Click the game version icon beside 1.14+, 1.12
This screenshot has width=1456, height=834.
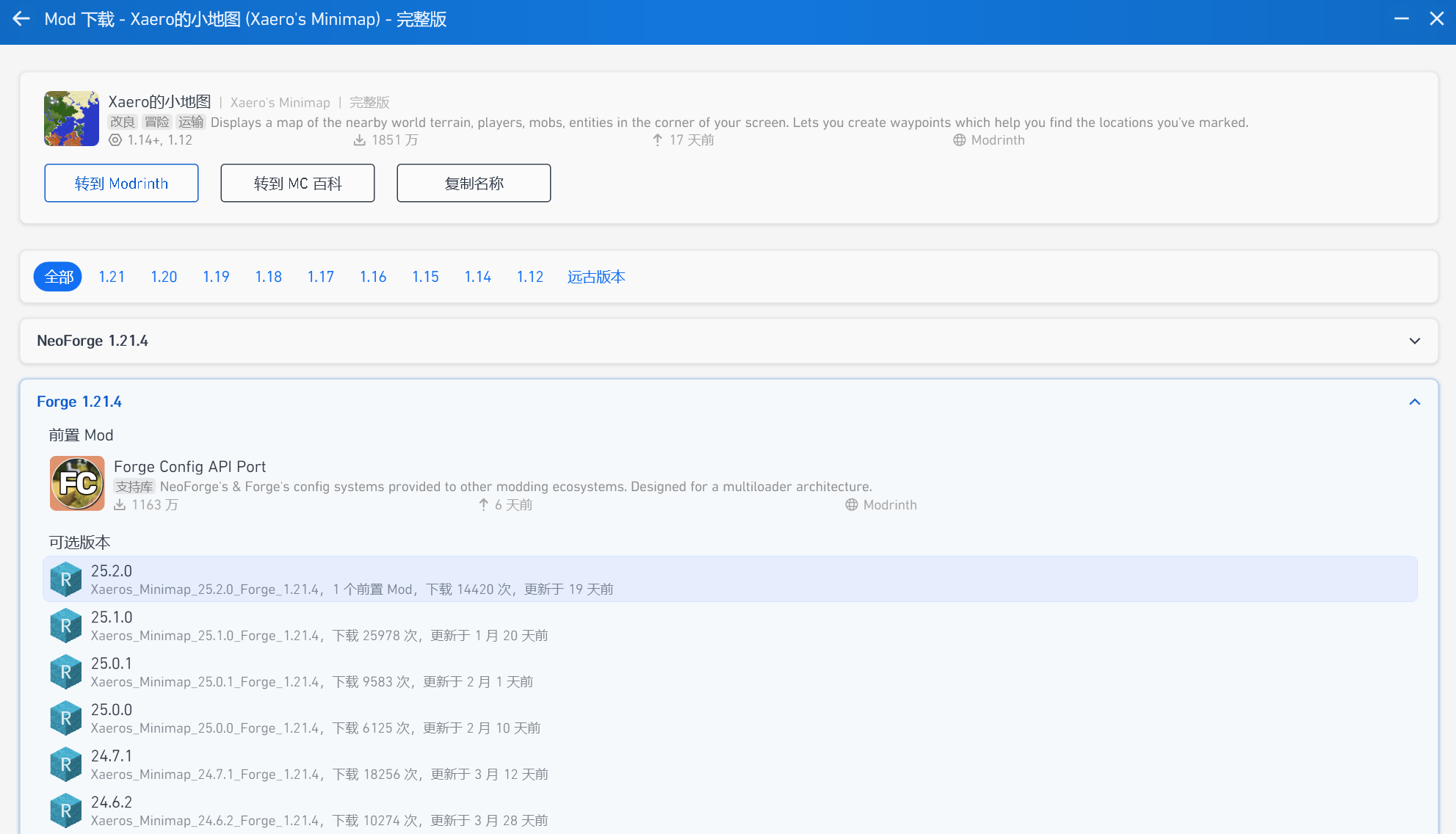pyautogui.click(x=115, y=140)
